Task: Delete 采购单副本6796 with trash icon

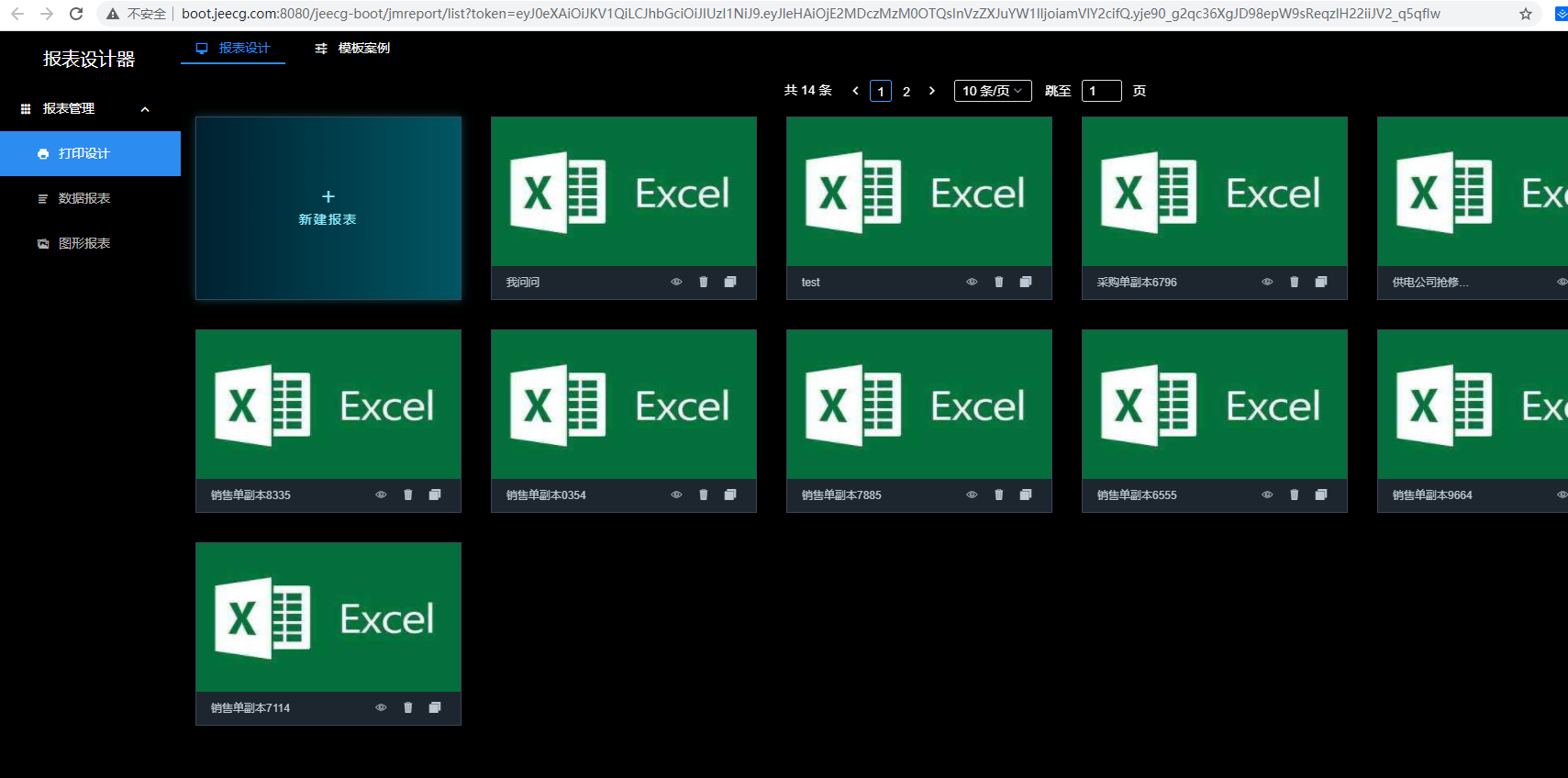Action: click(x=1295, y=282)
